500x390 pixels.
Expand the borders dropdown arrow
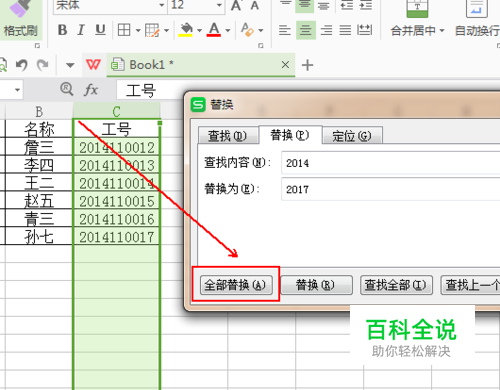click(x=138, y=31)
